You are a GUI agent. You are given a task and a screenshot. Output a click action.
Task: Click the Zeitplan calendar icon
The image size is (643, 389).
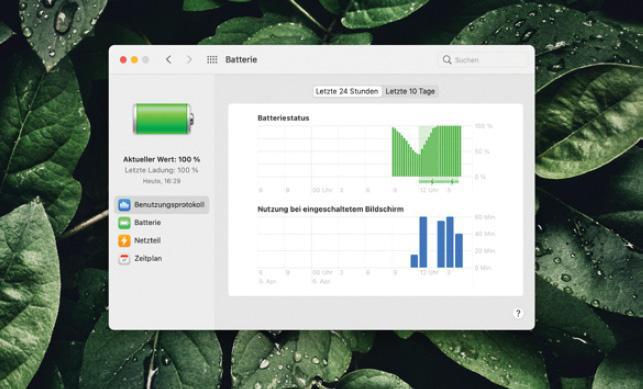(x=124, y=259)
